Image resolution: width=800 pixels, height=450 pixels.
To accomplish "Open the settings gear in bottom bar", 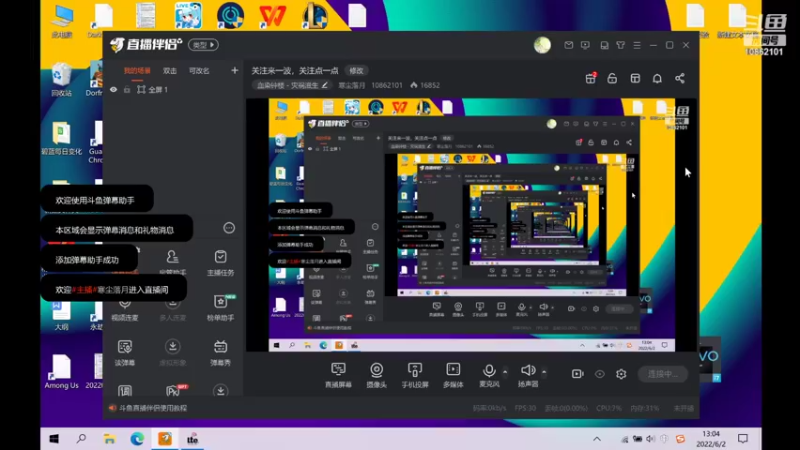I will (621, 374).
